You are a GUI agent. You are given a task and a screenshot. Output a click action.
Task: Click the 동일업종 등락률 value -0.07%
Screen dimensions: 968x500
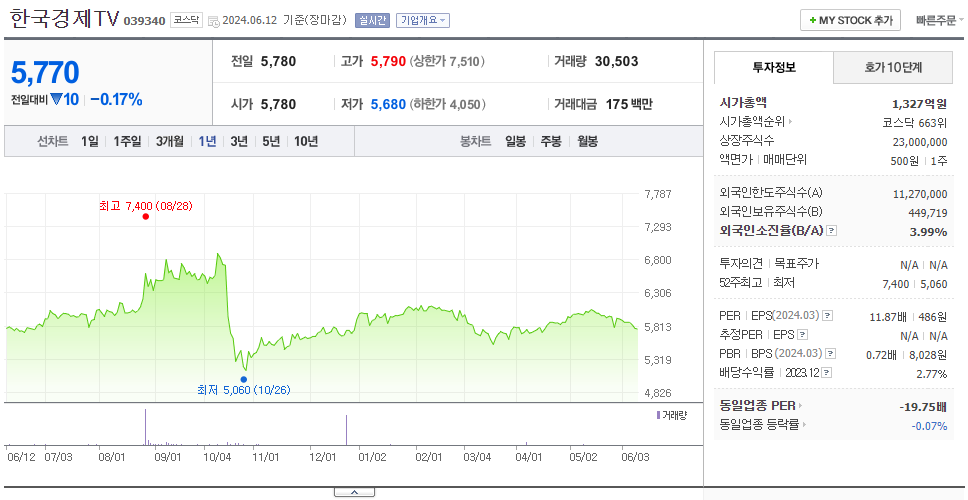point(929,425)
